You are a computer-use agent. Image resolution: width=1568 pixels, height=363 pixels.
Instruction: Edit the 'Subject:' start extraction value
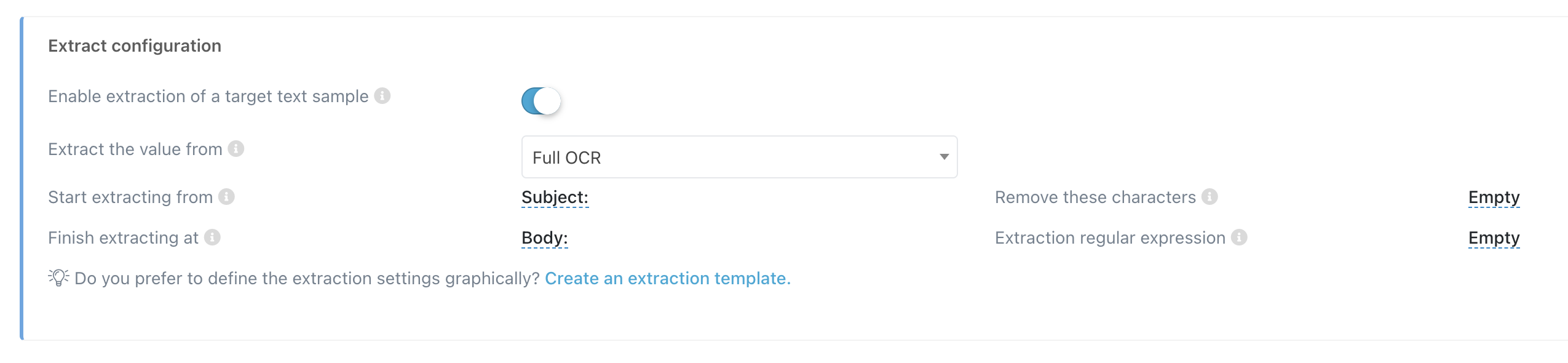click(x=554, y=197)
